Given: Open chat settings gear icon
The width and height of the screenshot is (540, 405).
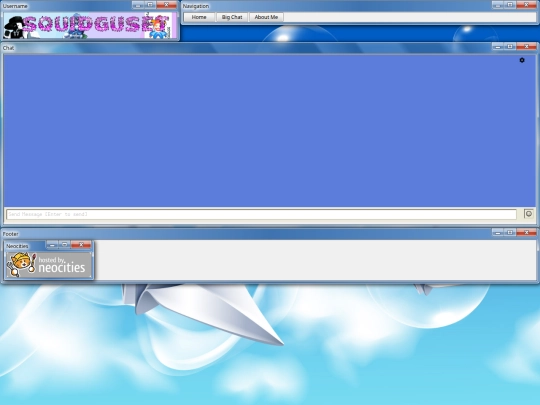Looking at the screenshot, I should click(522, 60).
